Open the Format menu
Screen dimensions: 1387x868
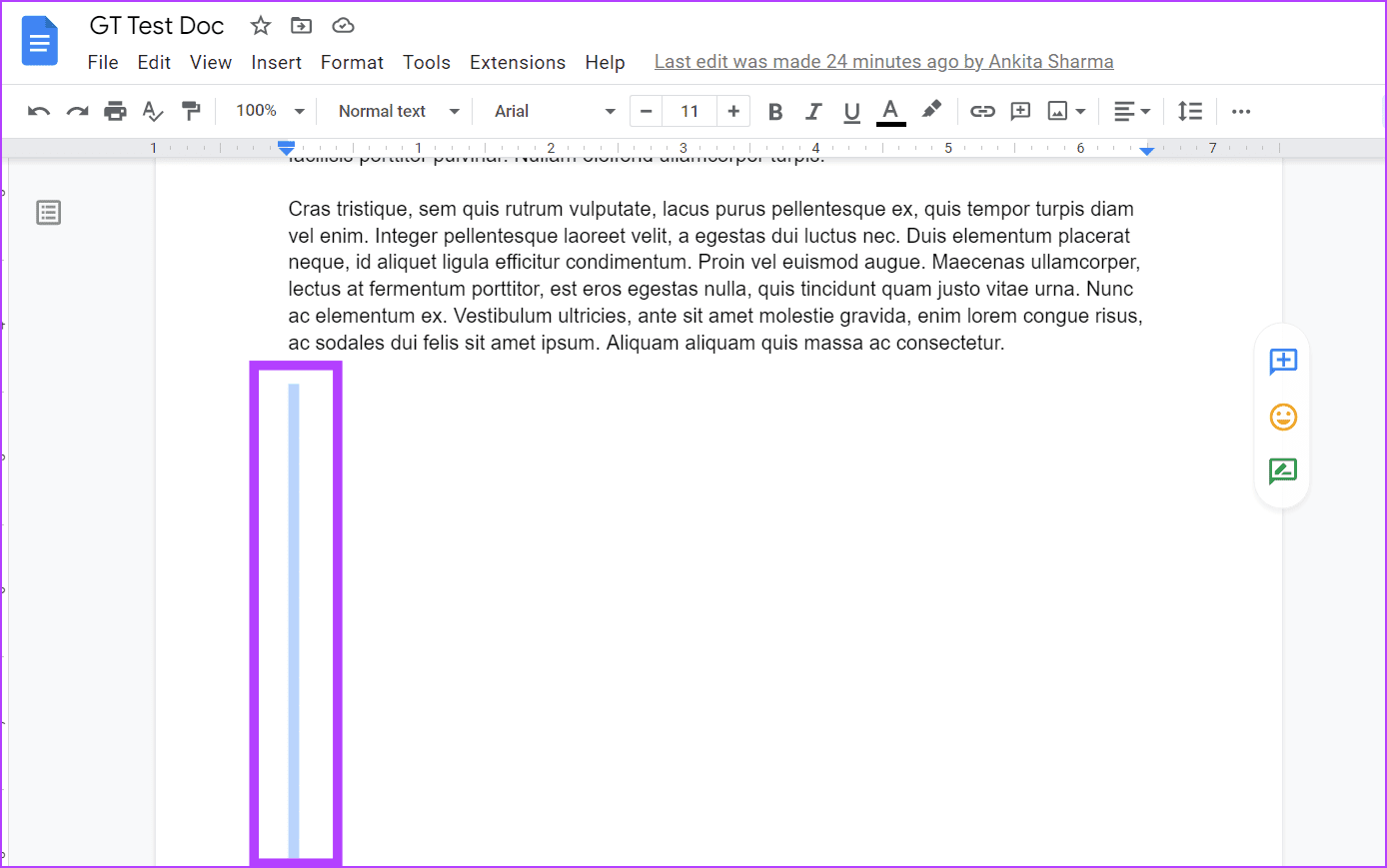(352, 62)
